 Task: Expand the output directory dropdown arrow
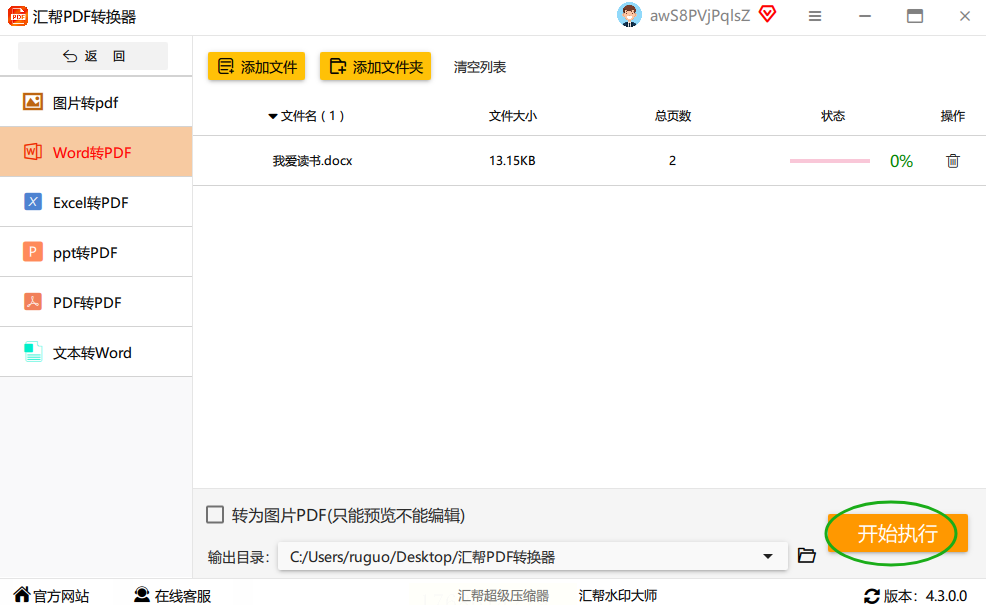point(768,557)
